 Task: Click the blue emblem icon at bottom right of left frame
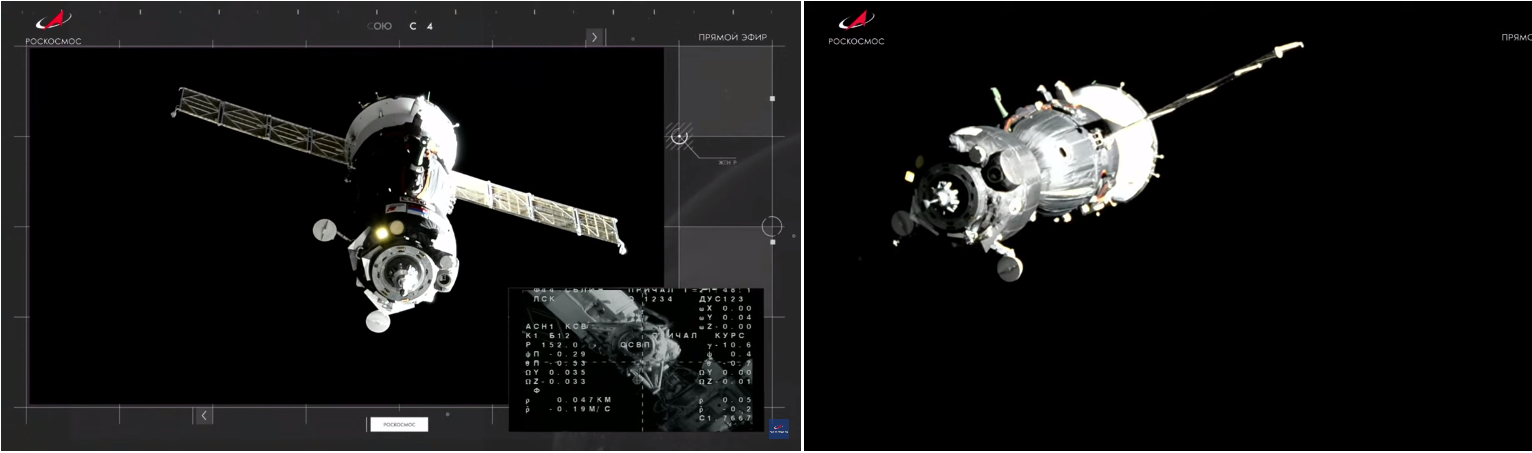(778, 428)
